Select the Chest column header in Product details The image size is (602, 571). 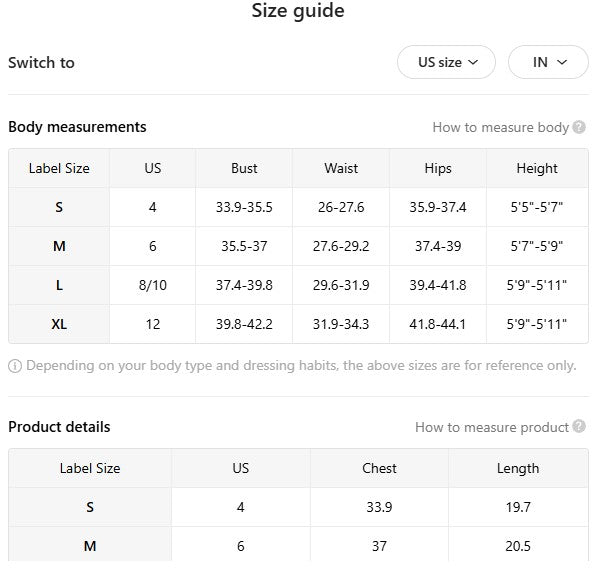pyautogui.click(x=379, y=468)
